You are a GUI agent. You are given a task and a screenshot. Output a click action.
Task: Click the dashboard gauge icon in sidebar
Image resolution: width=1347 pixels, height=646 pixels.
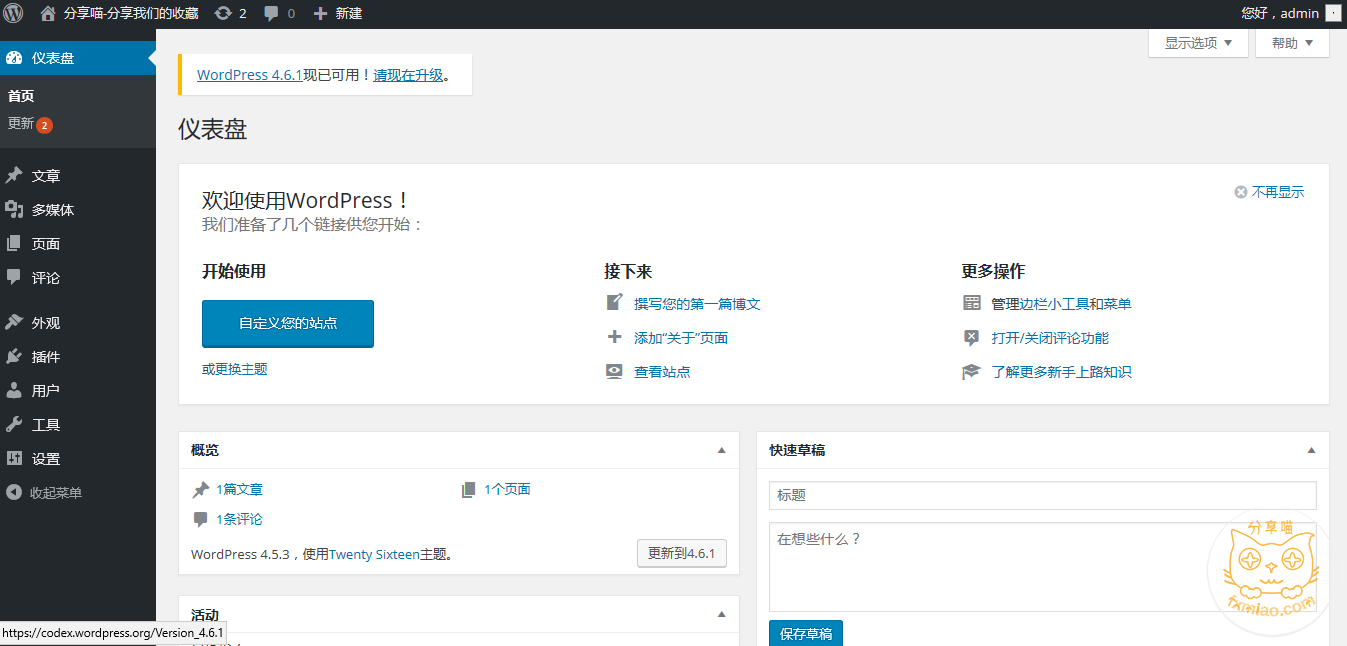coord(14,58)
